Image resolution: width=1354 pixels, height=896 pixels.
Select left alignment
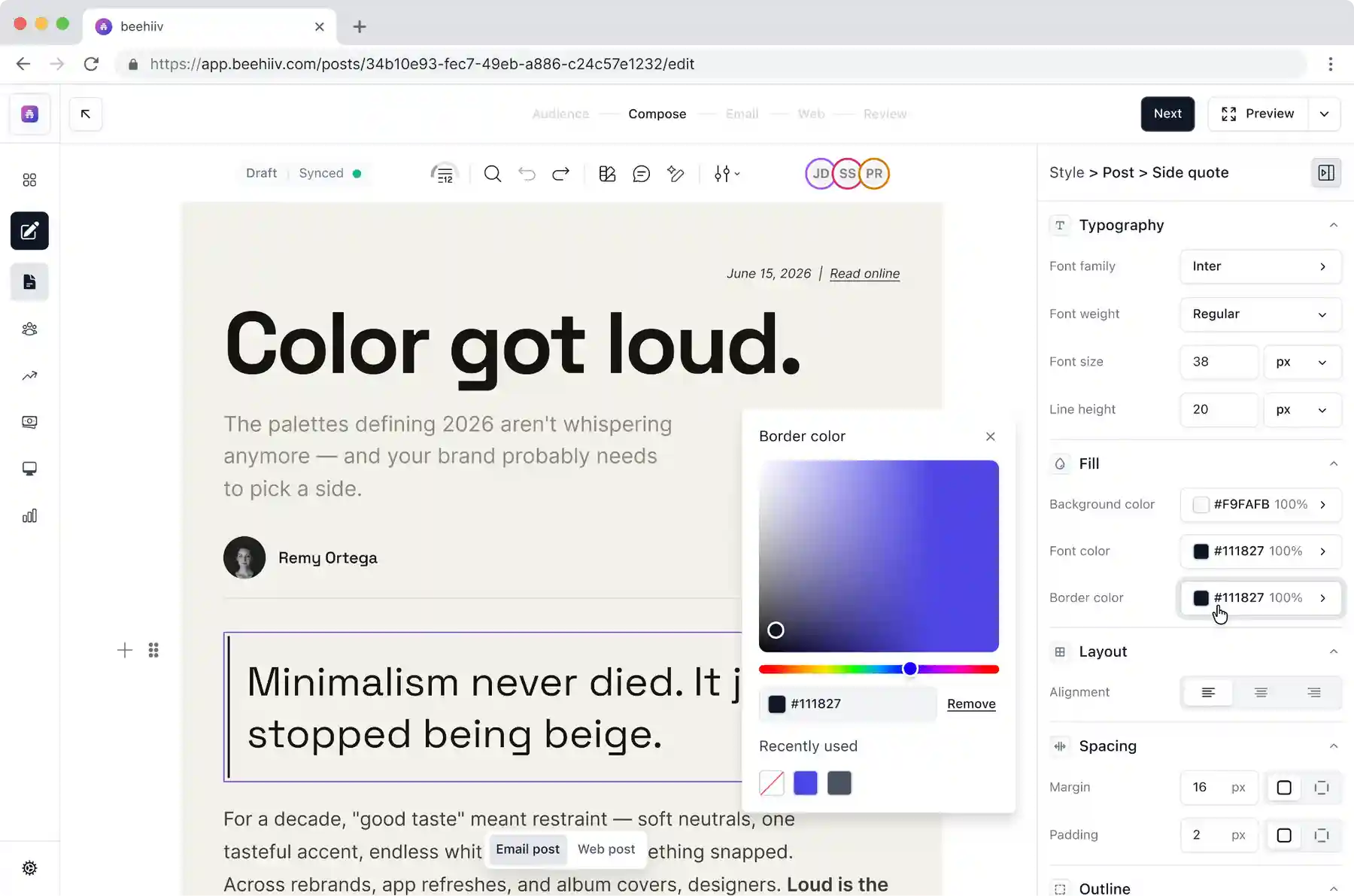tap(1208, 692)
